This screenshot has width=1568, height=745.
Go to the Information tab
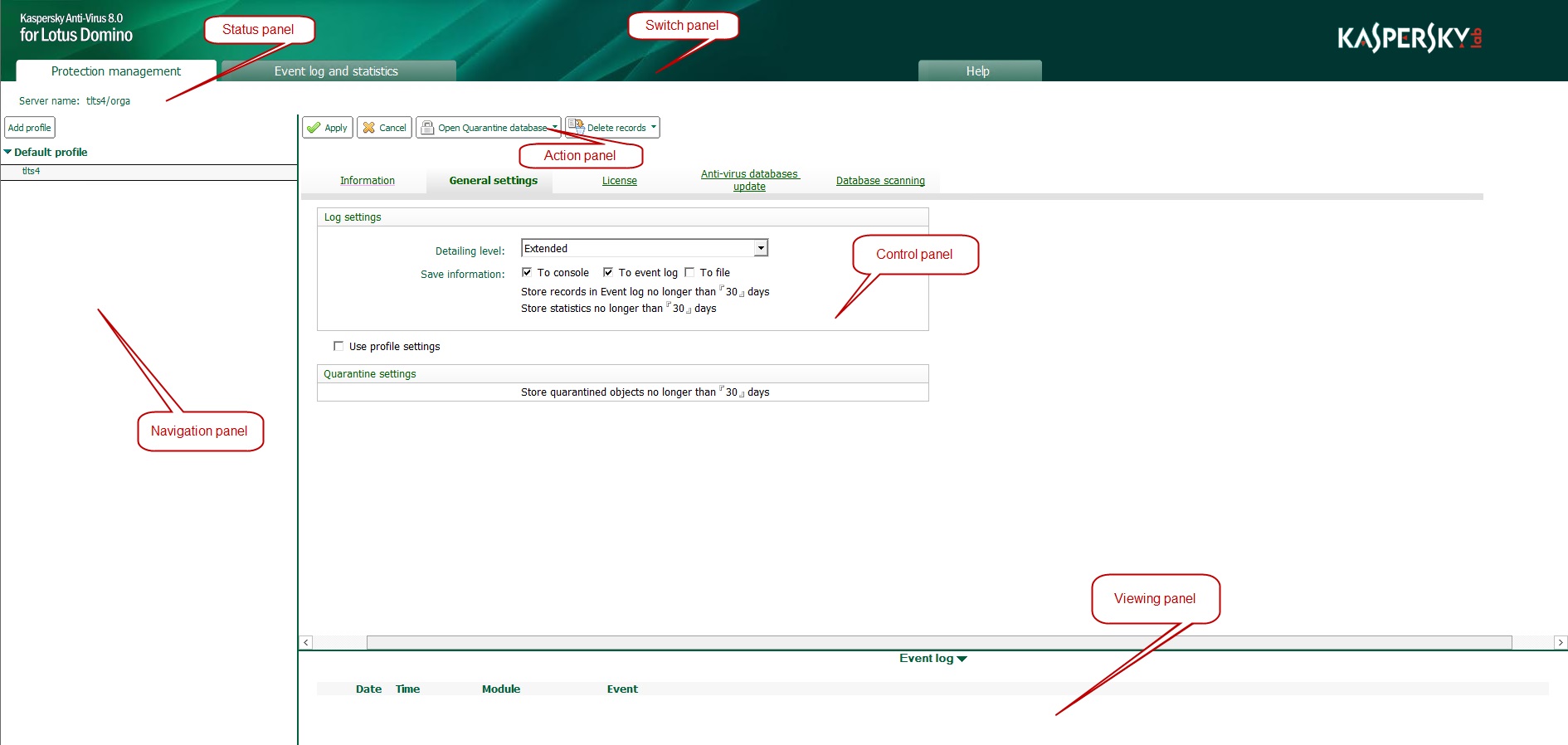pyautogui.click(x=368, y=181)
